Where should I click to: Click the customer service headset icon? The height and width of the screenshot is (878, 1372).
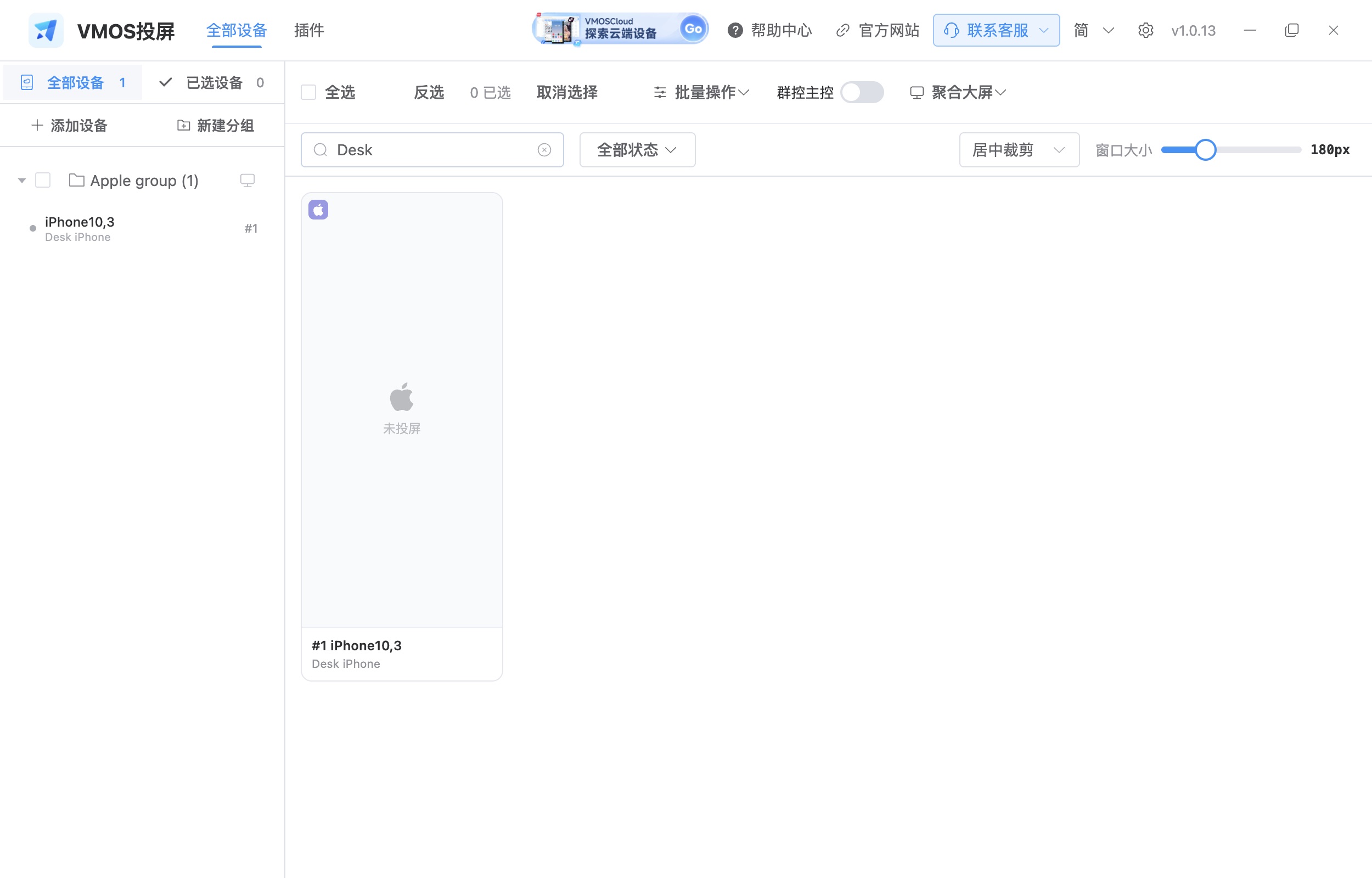pos(951,30)
